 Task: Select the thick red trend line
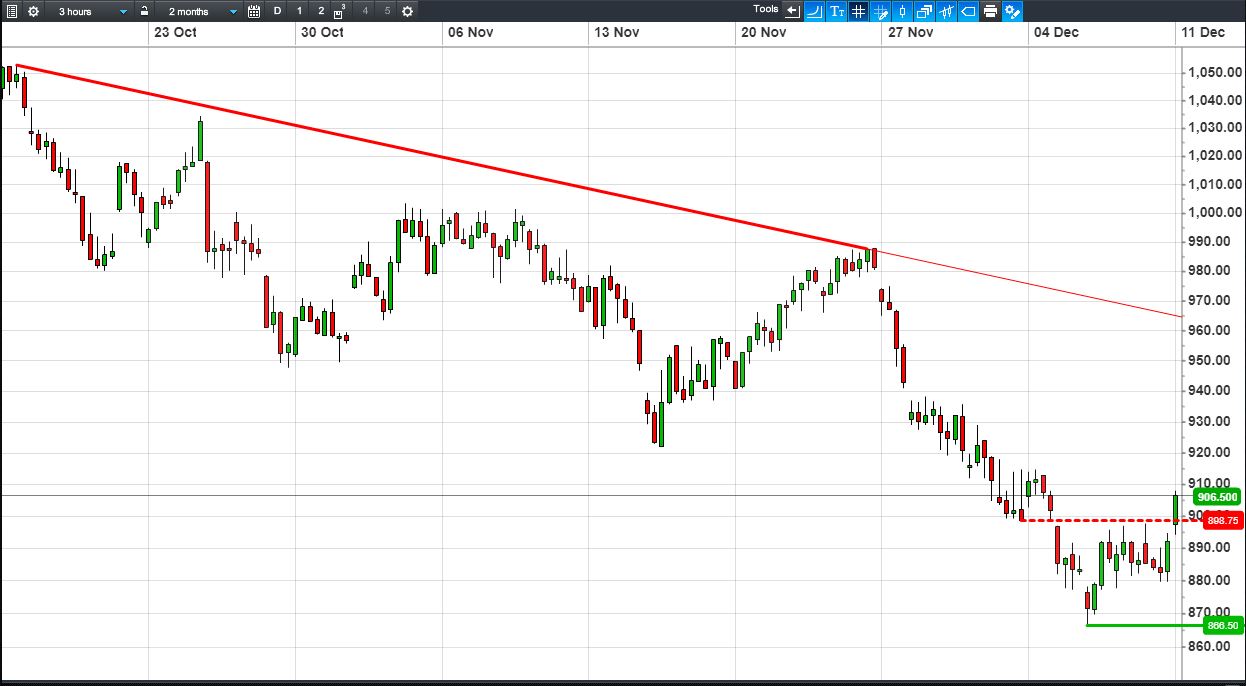click(x=445, y=158)
